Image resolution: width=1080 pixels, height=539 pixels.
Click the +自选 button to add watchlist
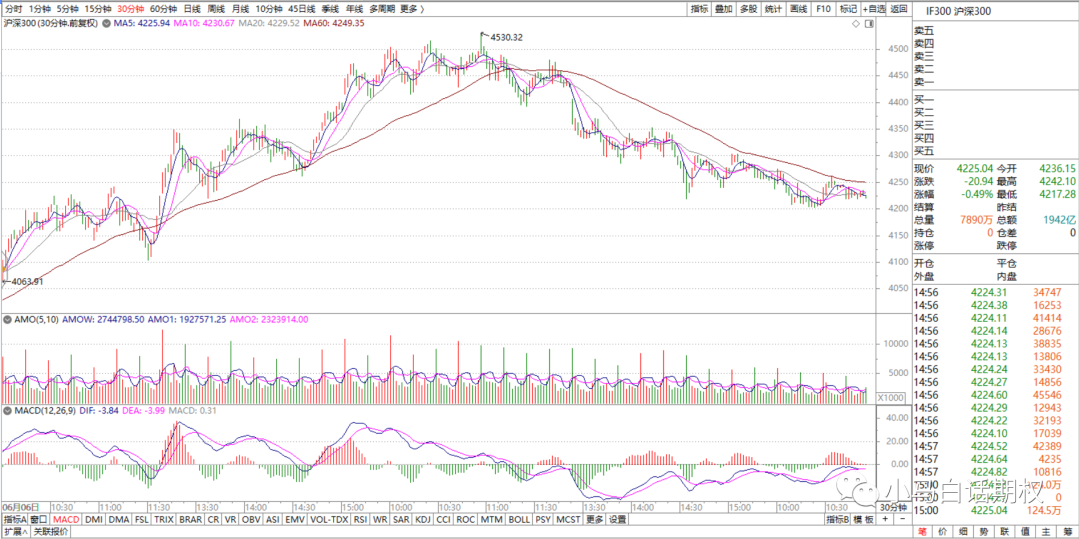[x=874, y=8]
